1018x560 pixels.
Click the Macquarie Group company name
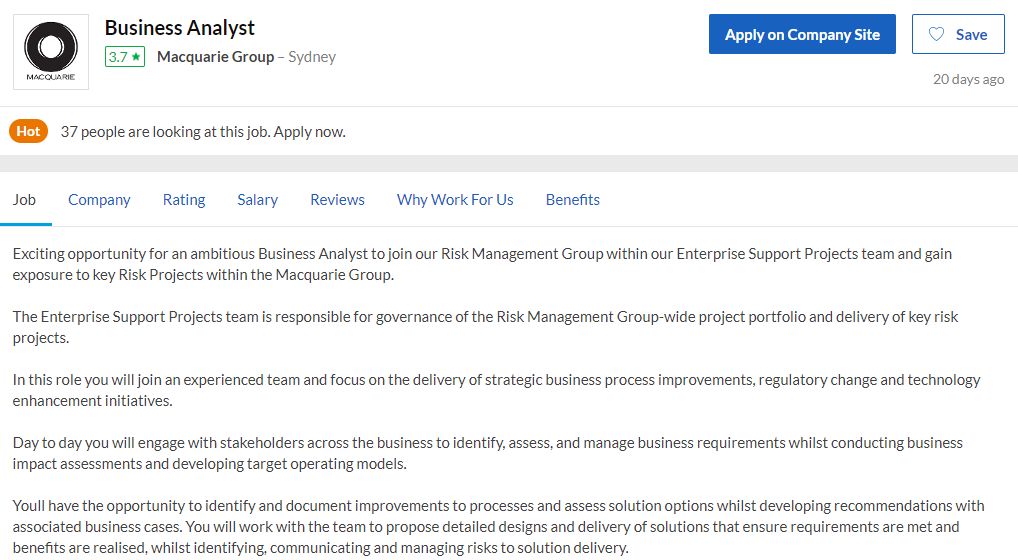click(215, 57)
